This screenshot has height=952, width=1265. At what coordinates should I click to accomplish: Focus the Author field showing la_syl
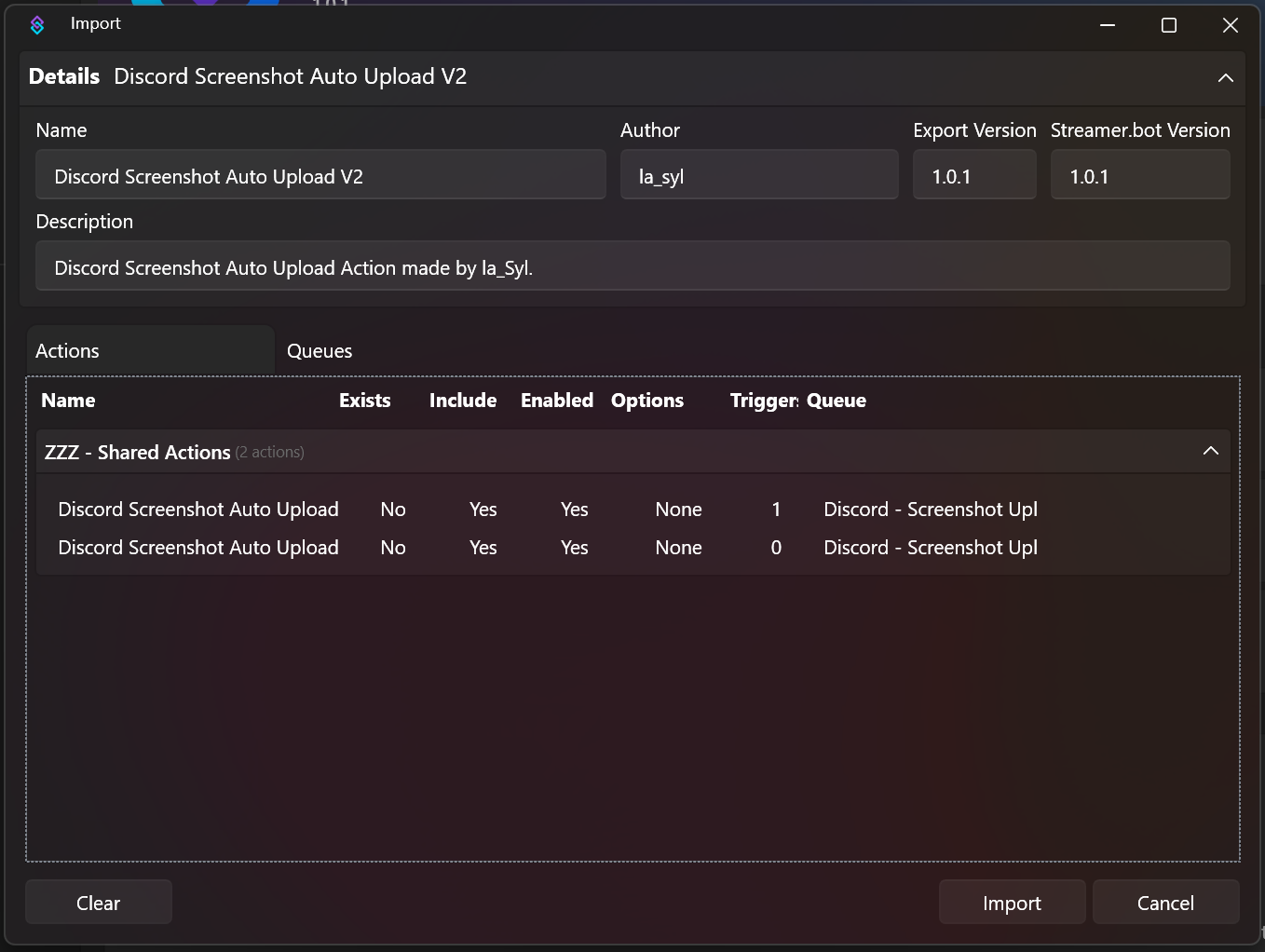758,176
